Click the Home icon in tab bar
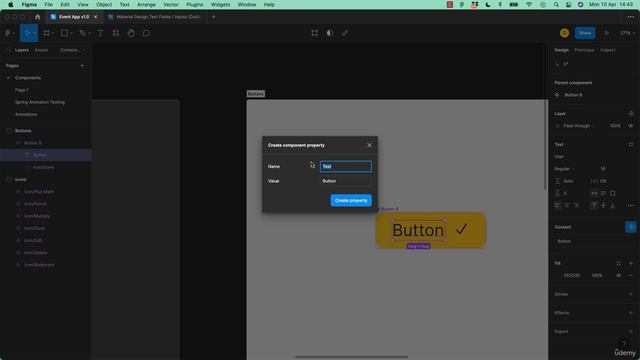 coord(38,17)
